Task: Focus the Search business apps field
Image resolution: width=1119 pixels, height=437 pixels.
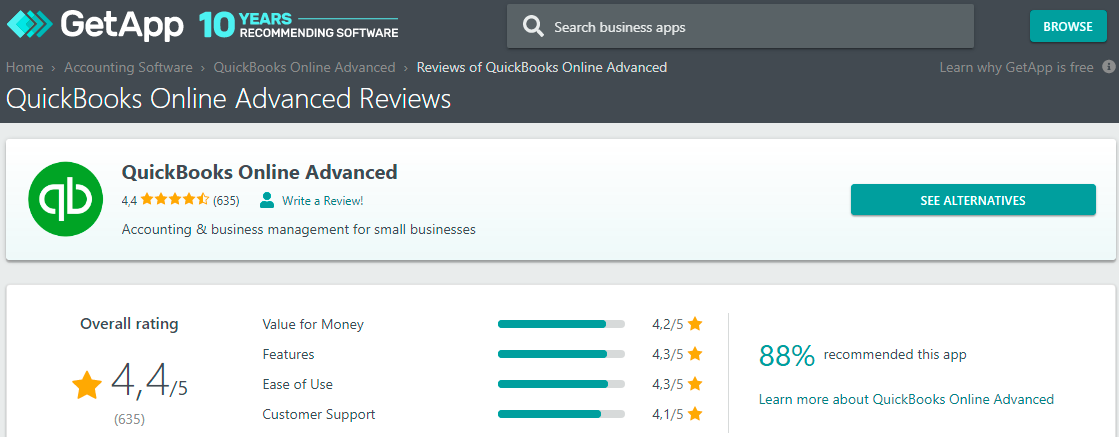Action: pyautogui.click(x=740, y=27)
